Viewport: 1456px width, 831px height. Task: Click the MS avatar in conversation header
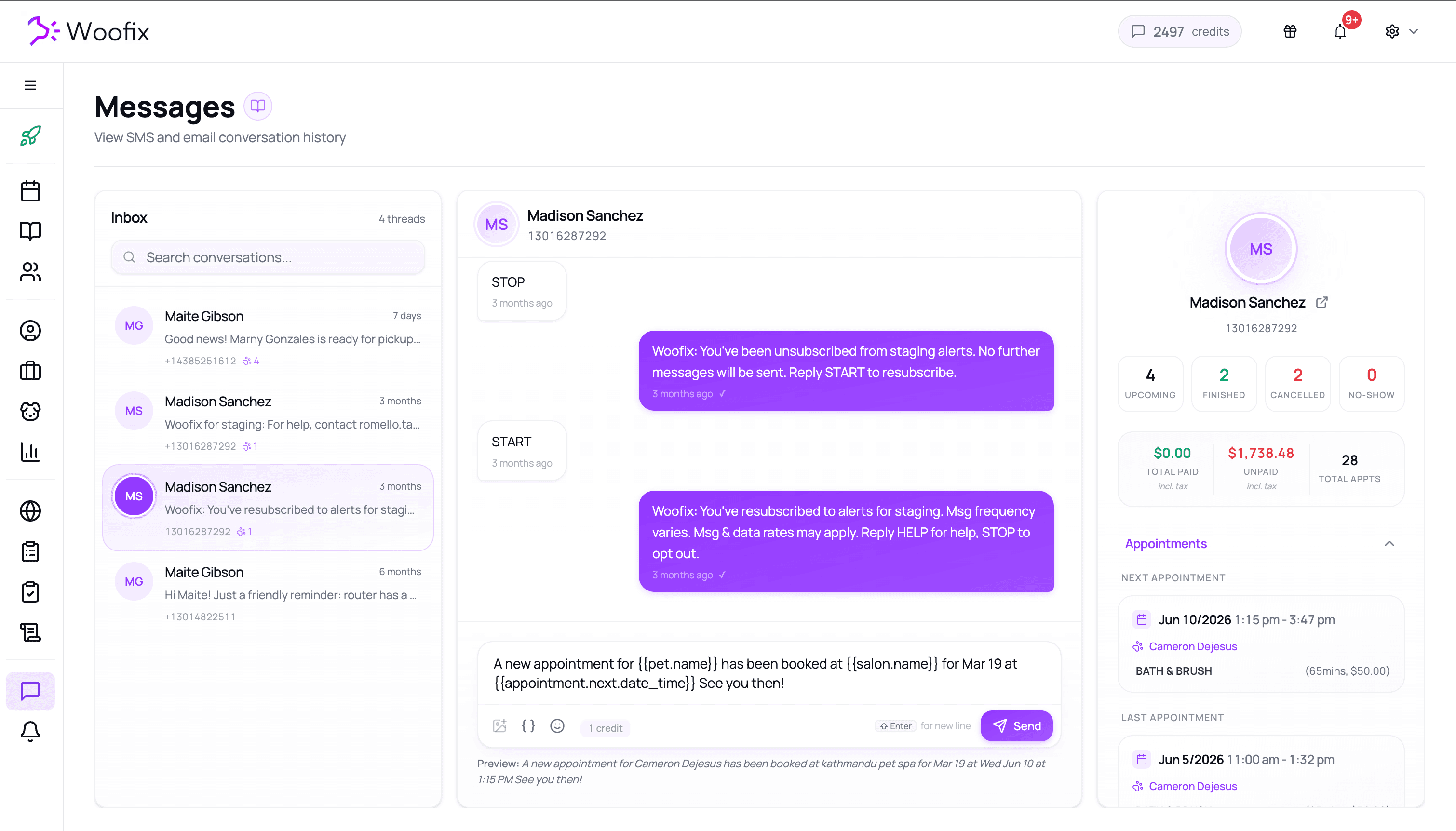[497, 224]
